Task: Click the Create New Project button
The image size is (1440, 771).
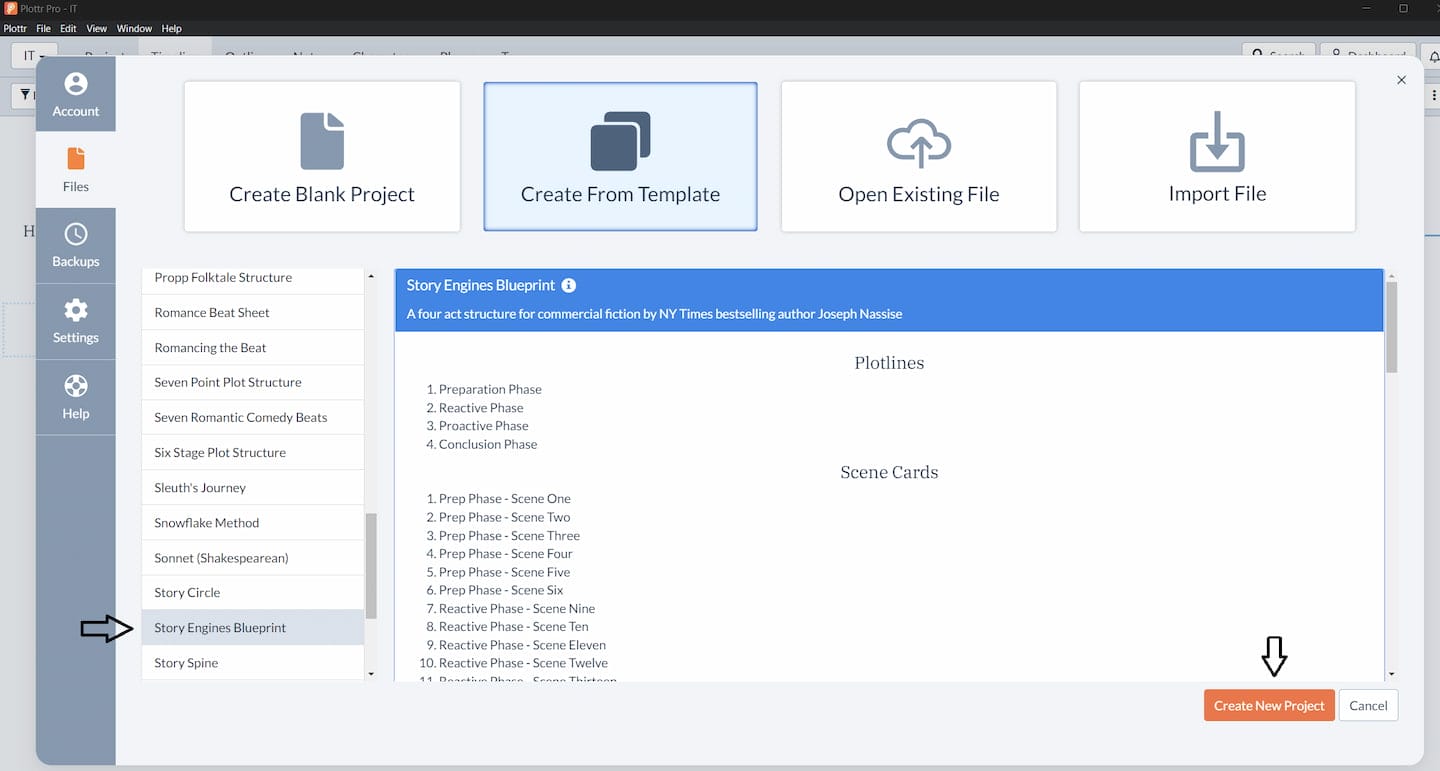Action: [x=1268, y=705]
